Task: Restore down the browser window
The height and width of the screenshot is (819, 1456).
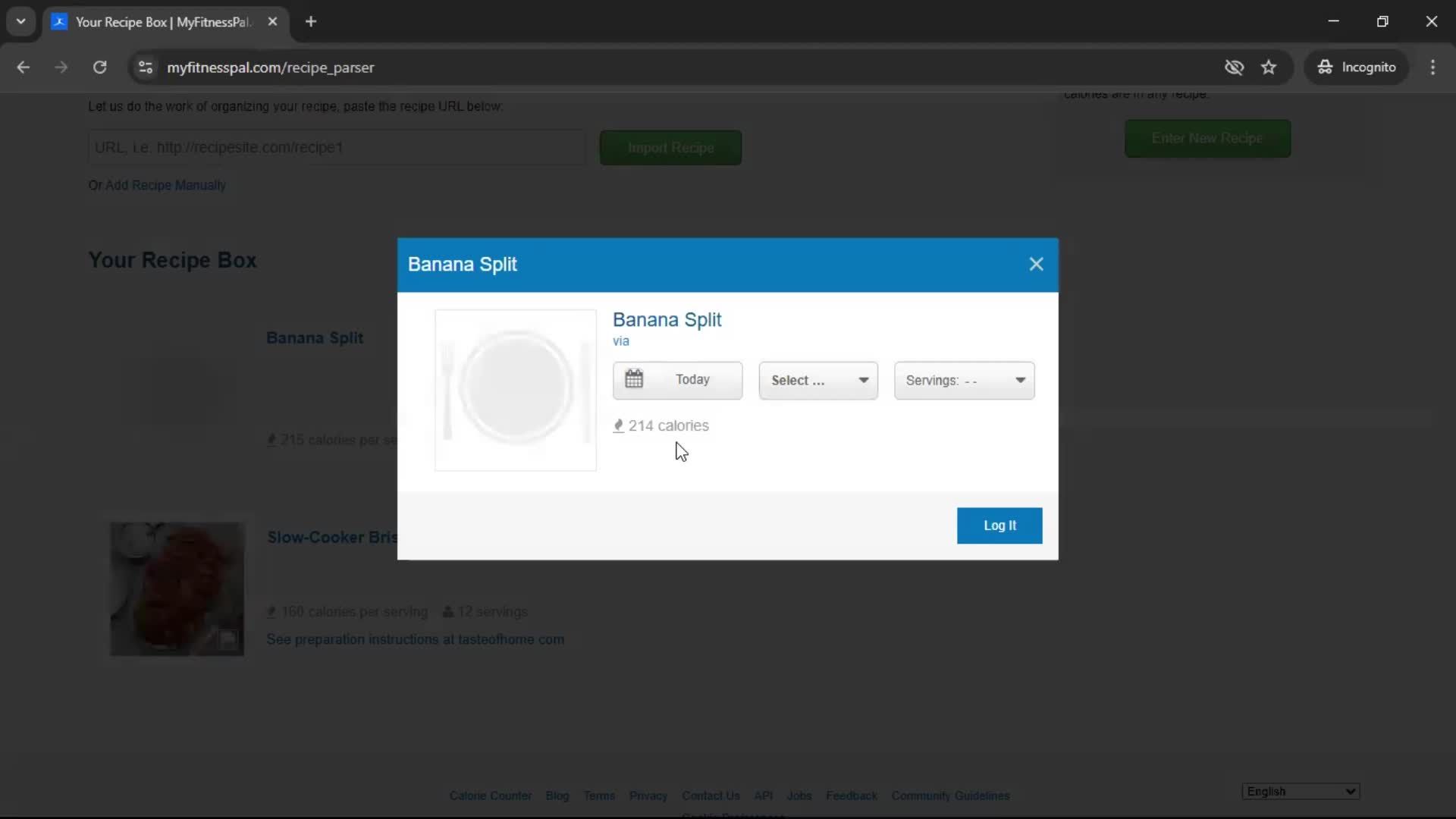Action: (1382, 21)
